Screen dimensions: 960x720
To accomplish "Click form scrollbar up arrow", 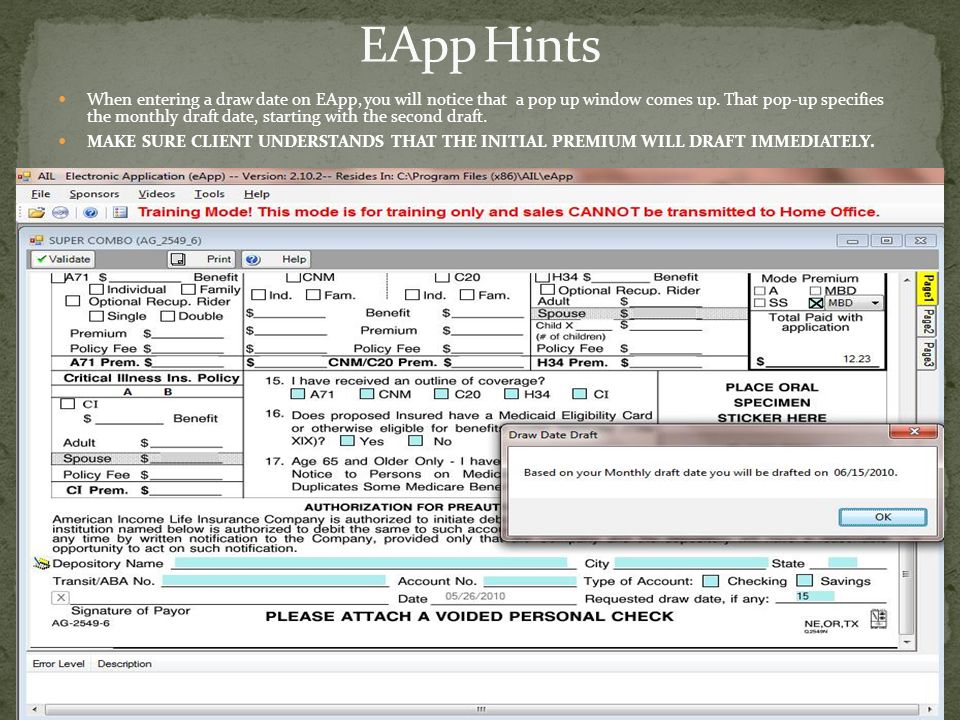I will (906, 280).
